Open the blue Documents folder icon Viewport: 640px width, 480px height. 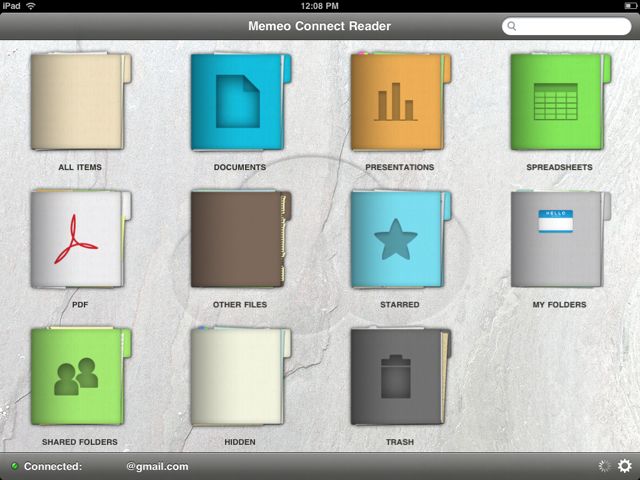(x=241, y=102)
